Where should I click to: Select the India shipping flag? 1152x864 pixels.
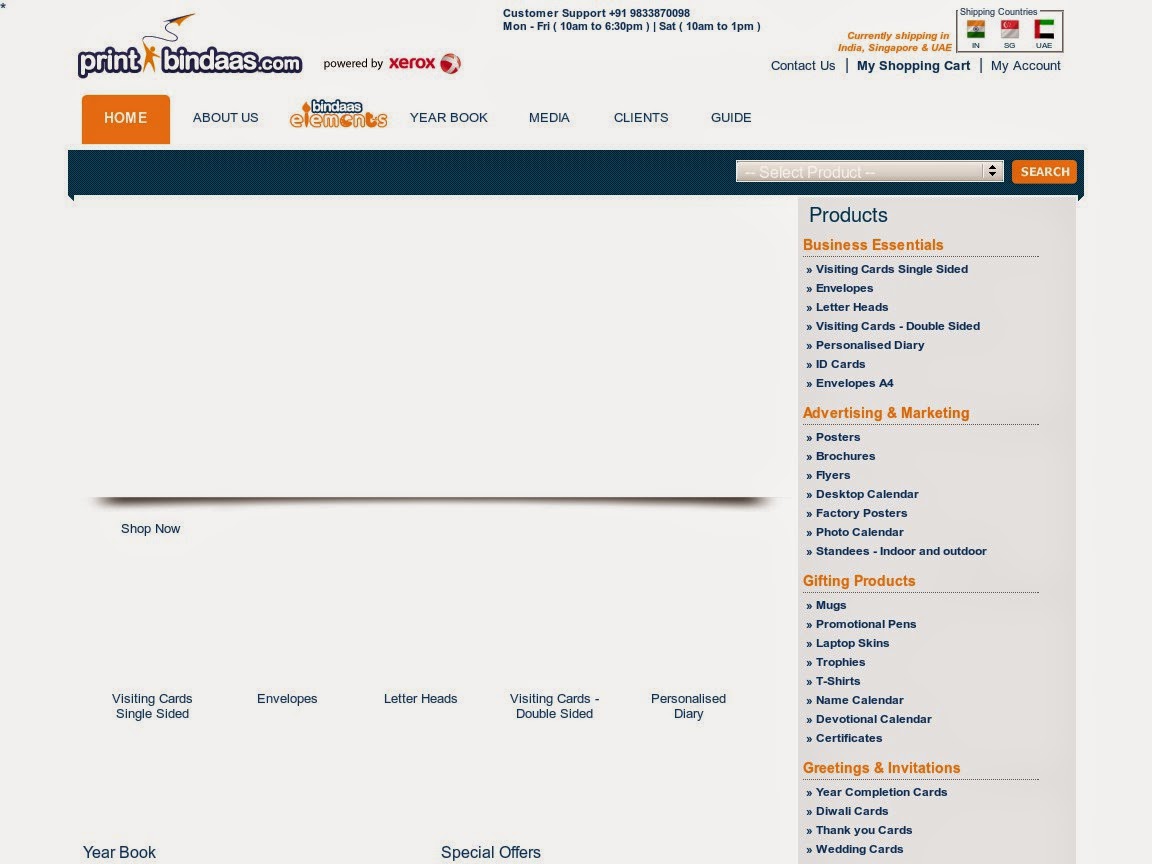(x=976, y=30)
